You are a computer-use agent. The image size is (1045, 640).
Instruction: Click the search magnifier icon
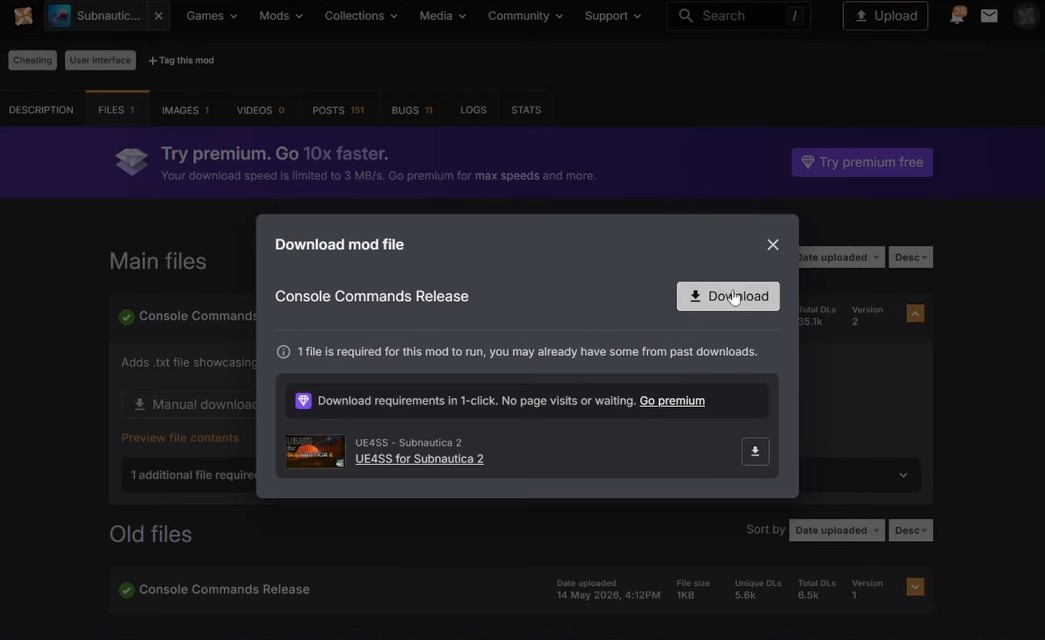point(685,15)
